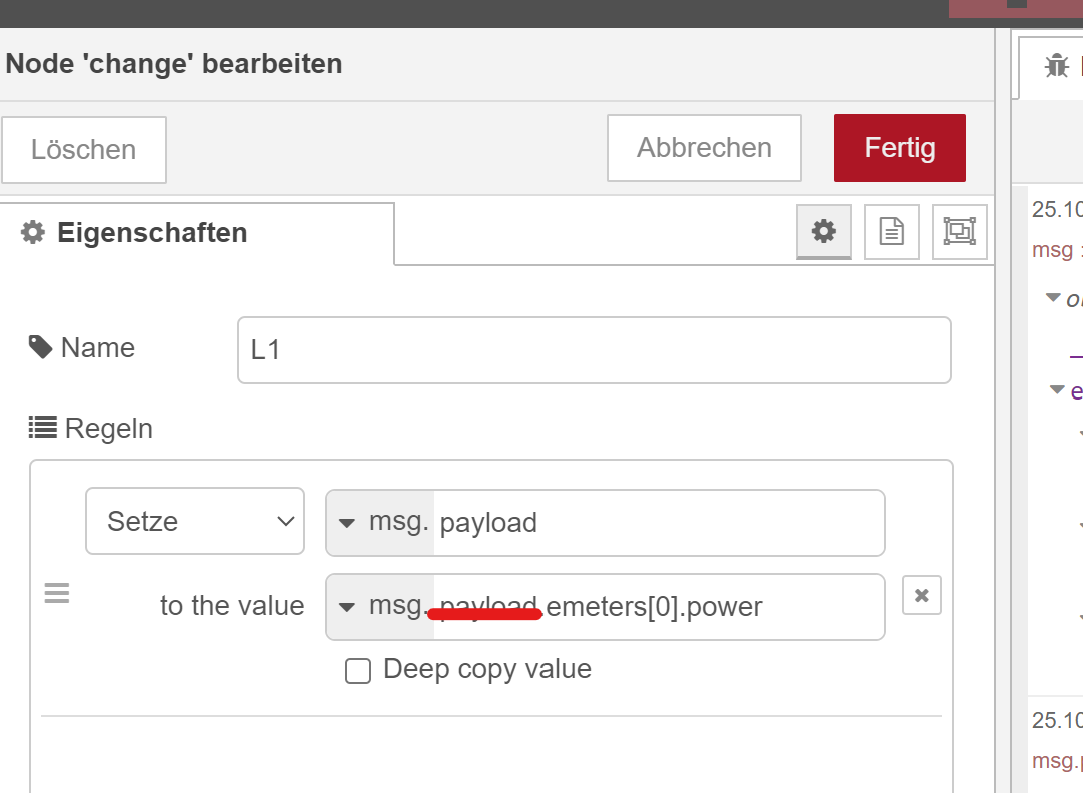This screenshot has width=1084, height=794.
Task: Open the msg type selector for payload
Action: [x=380, y=522]
